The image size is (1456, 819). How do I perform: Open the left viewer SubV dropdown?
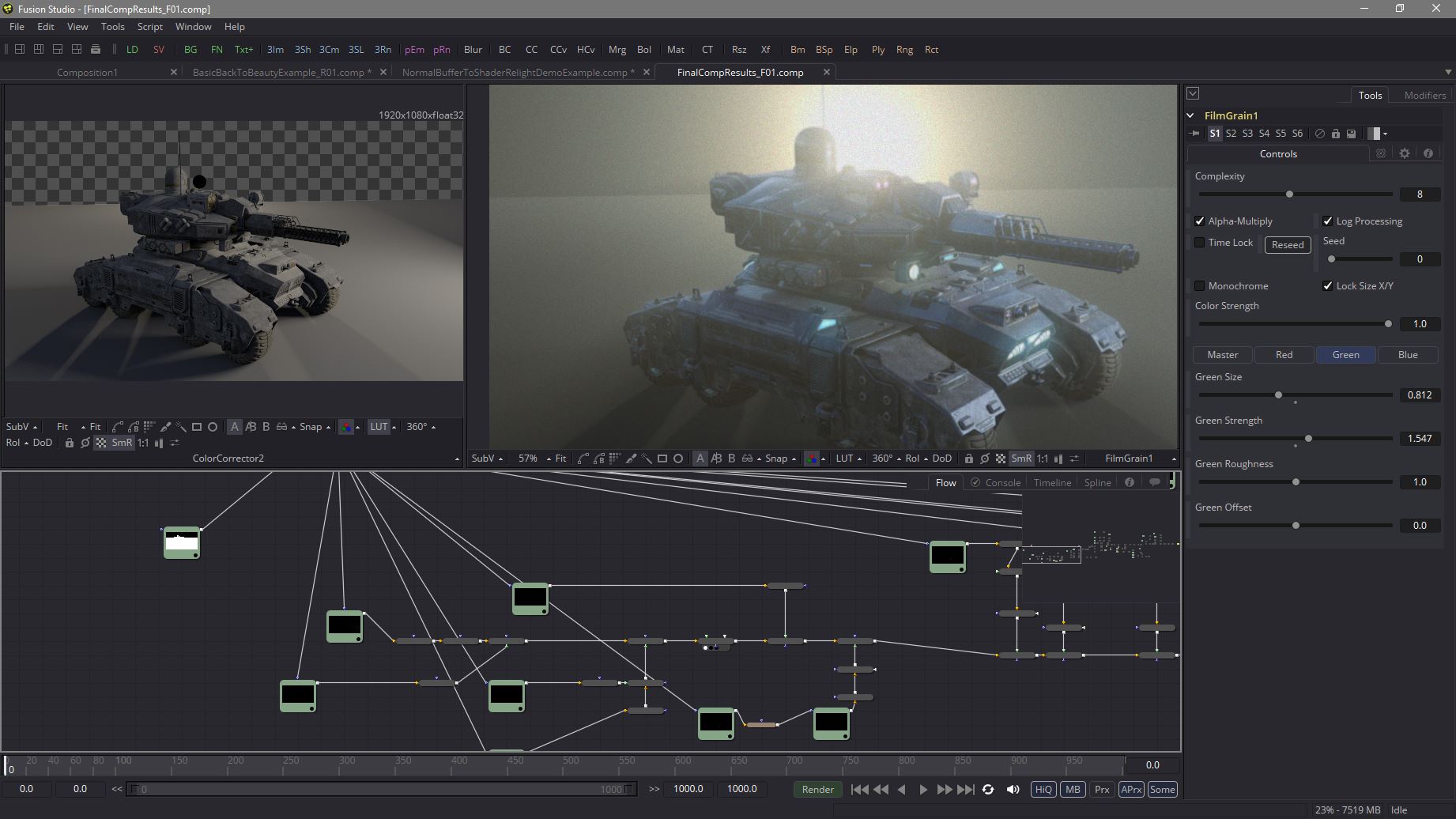tap(21, 427)
